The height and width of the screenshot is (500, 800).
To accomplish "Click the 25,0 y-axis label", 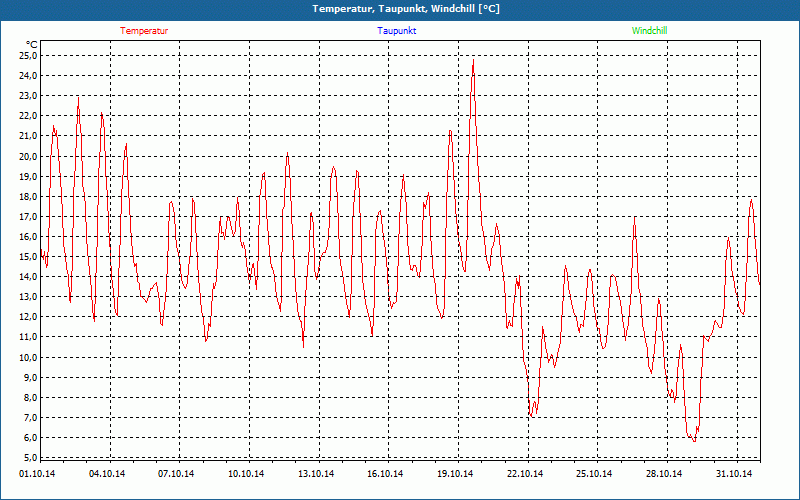I will click(x=29, y=55).
